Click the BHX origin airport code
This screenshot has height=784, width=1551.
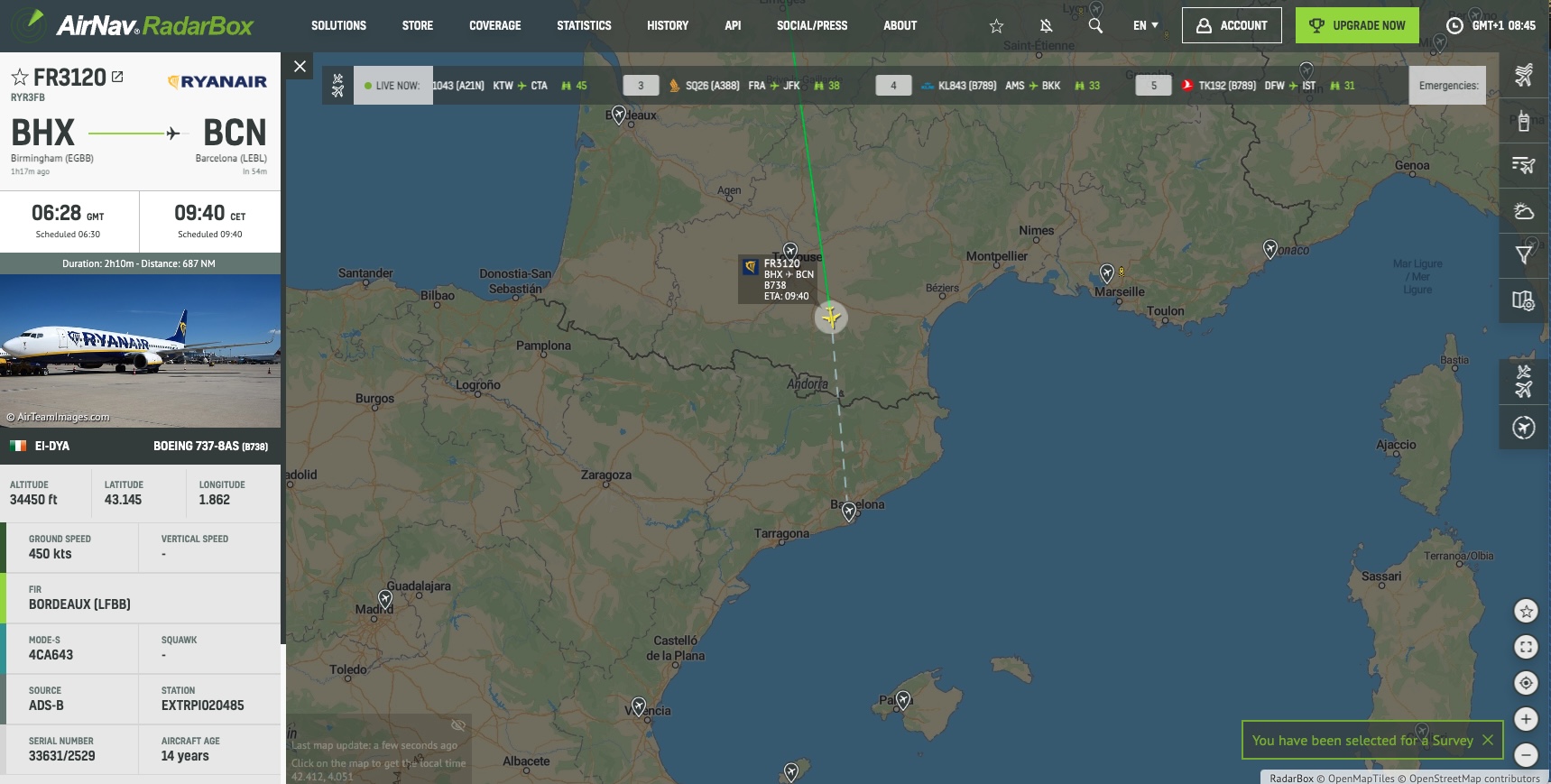click(42, 133)
